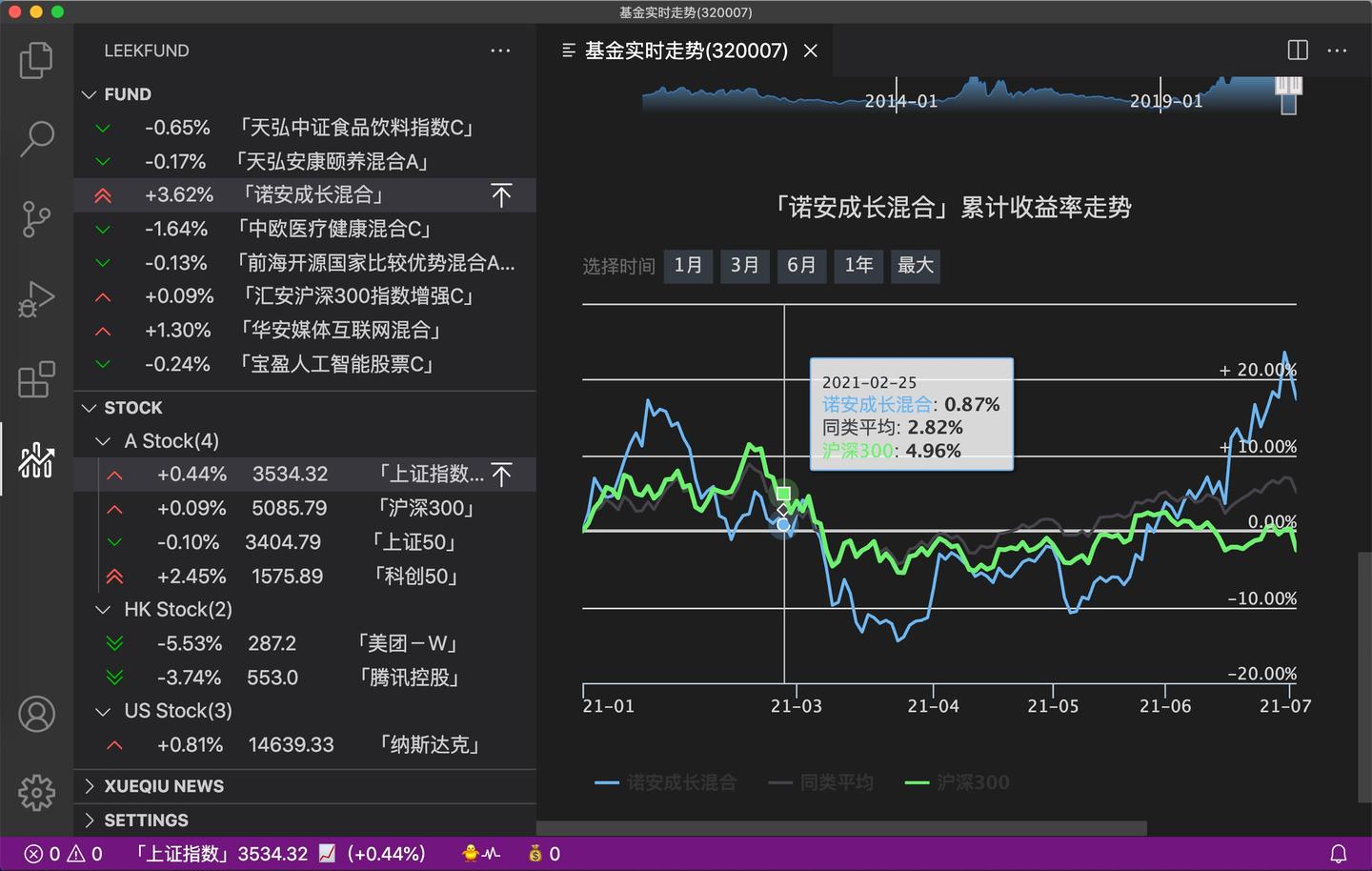Select the 中欧医疗健康混合C fund row
Viewport: 1372px width, 871px height.
(x=305, y=230)
